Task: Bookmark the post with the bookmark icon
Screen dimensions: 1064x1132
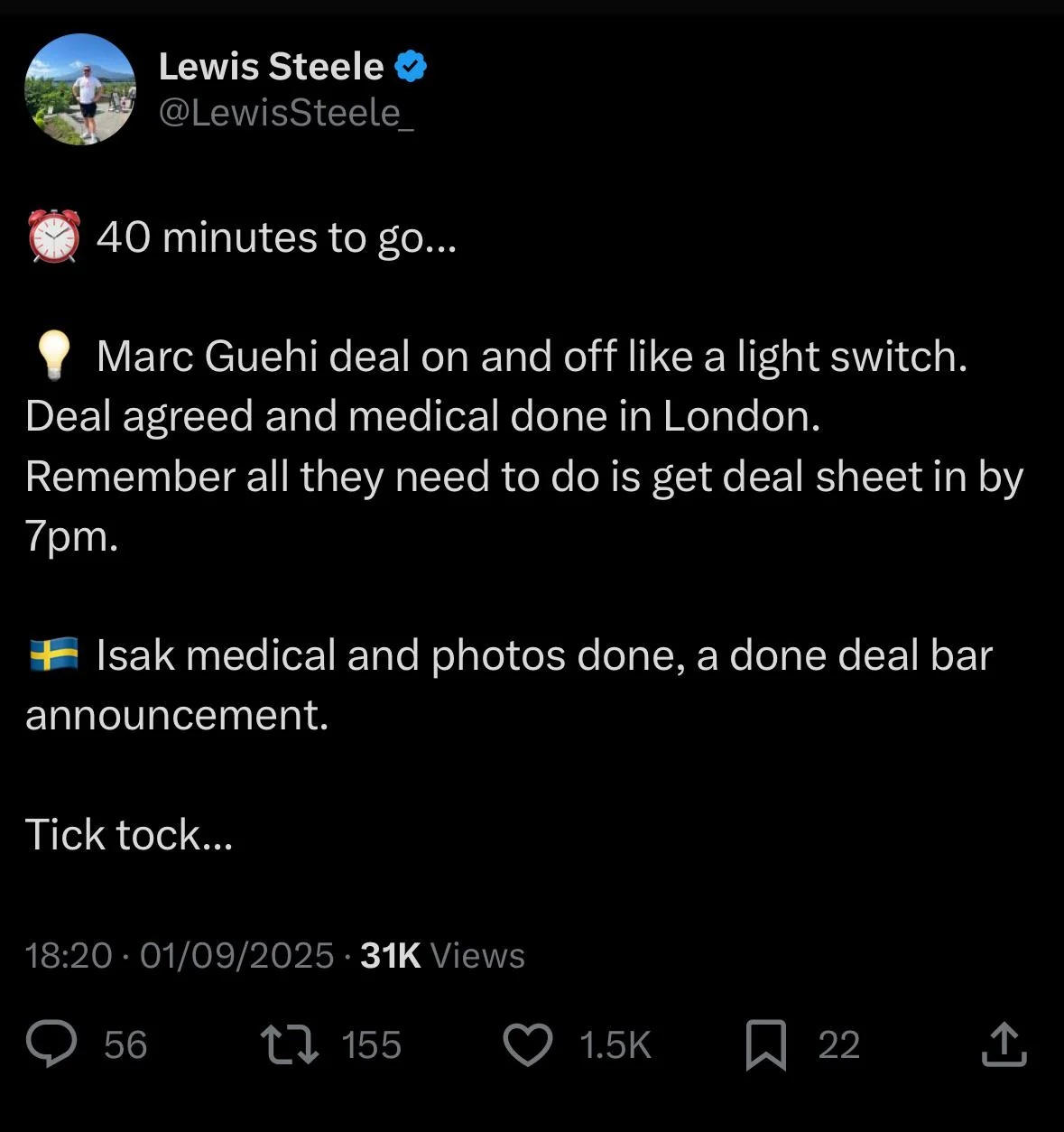Action: [x=766, y=1044]
